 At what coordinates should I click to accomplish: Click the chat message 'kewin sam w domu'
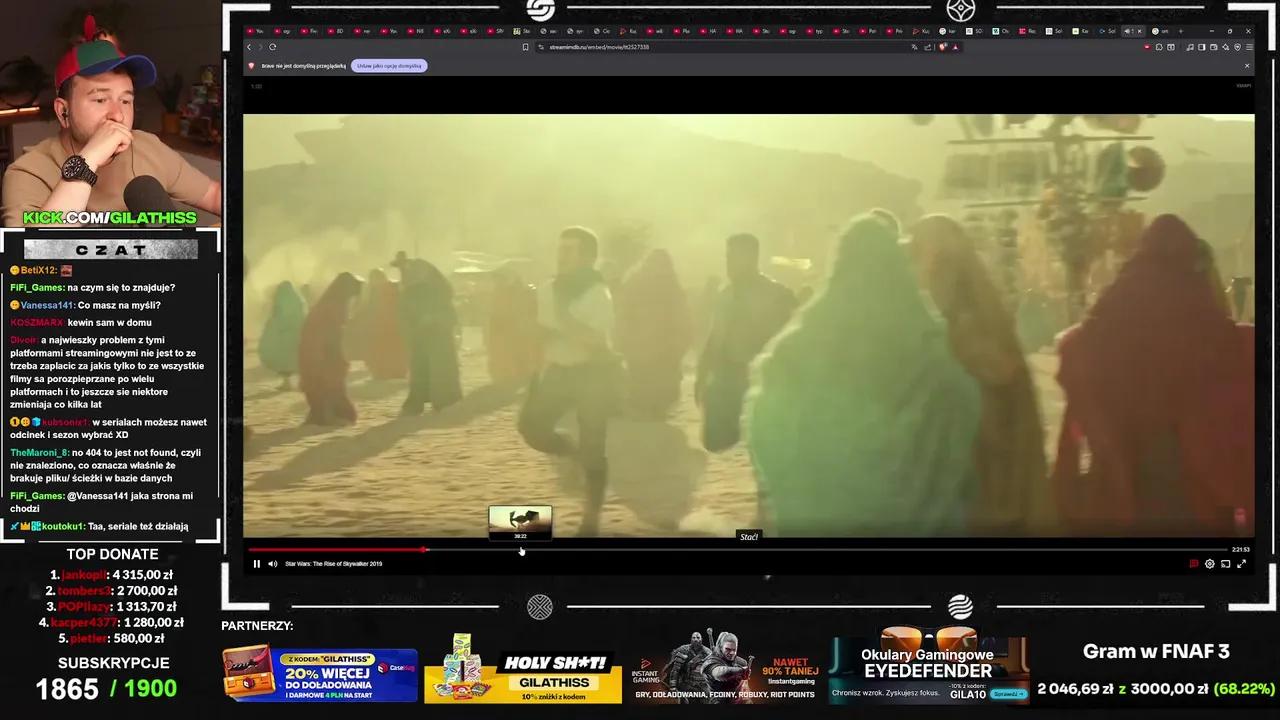(110, 323)
